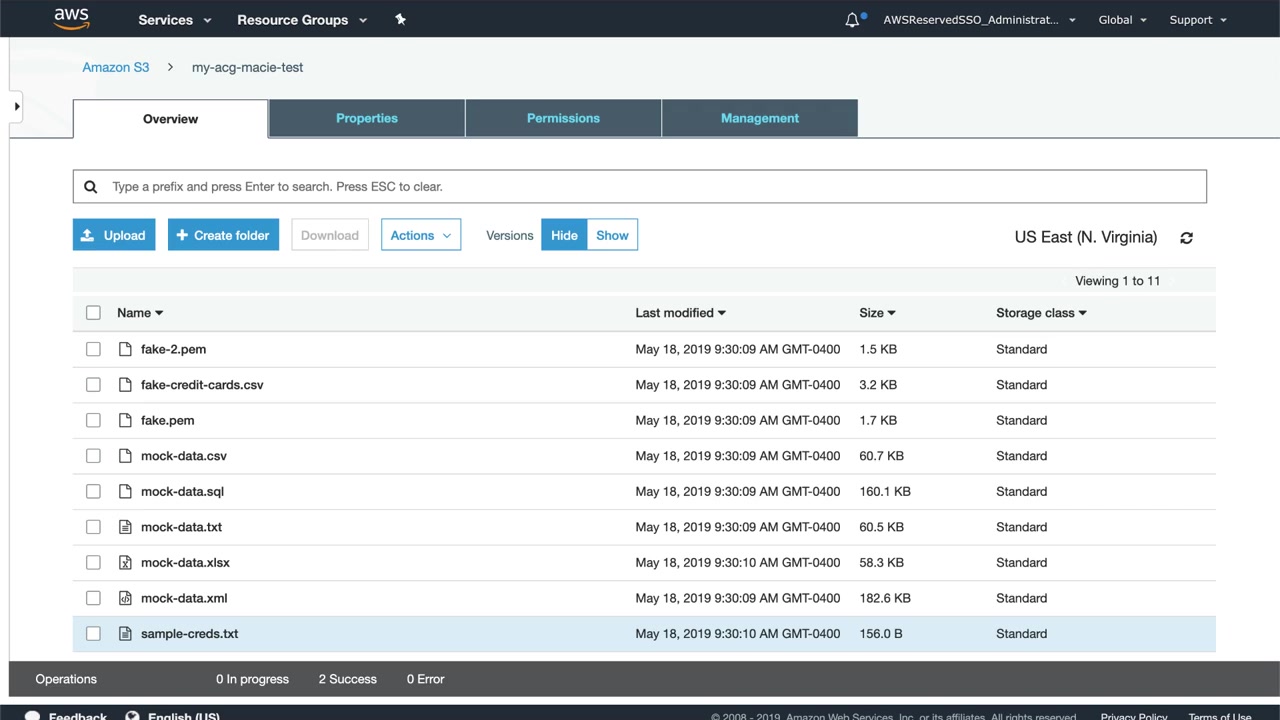Click the sample-creds.txt text file icon
Viewport: 1280px width, 720px height.
pos(125,634)
